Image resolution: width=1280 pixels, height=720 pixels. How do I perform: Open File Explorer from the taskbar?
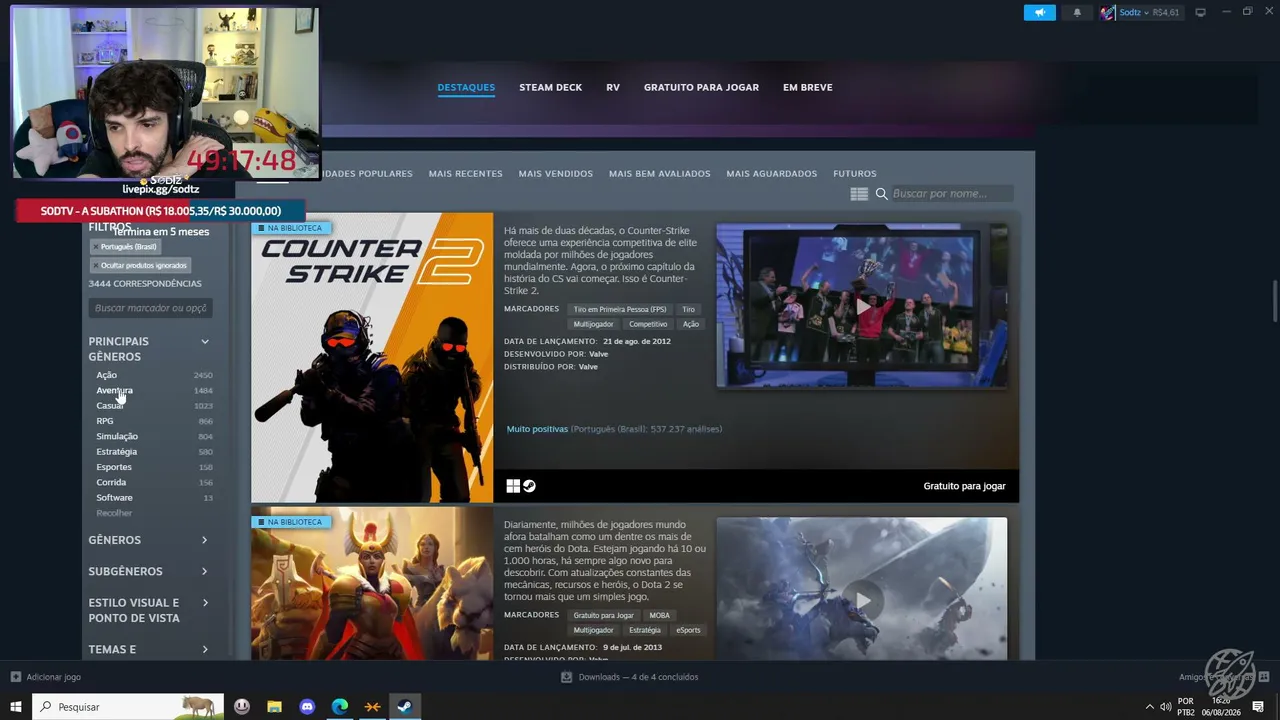pos(274,707)
